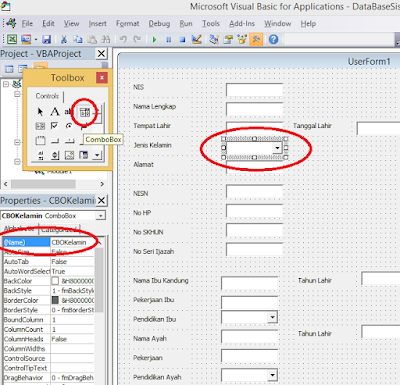Open the Add-Ins menu

pyautogui.click(x=242, y=24)
